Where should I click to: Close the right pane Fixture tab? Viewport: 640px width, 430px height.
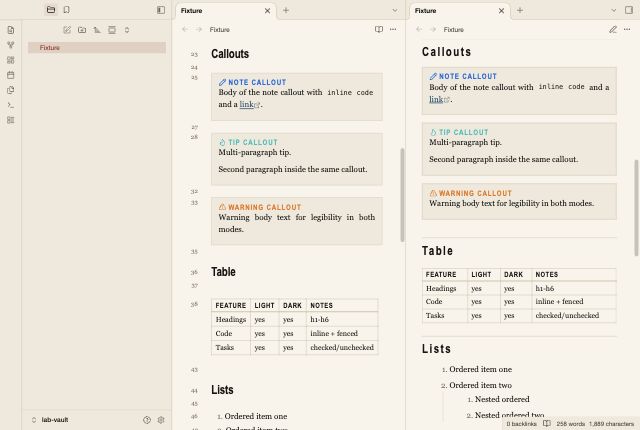click(501, 11)
